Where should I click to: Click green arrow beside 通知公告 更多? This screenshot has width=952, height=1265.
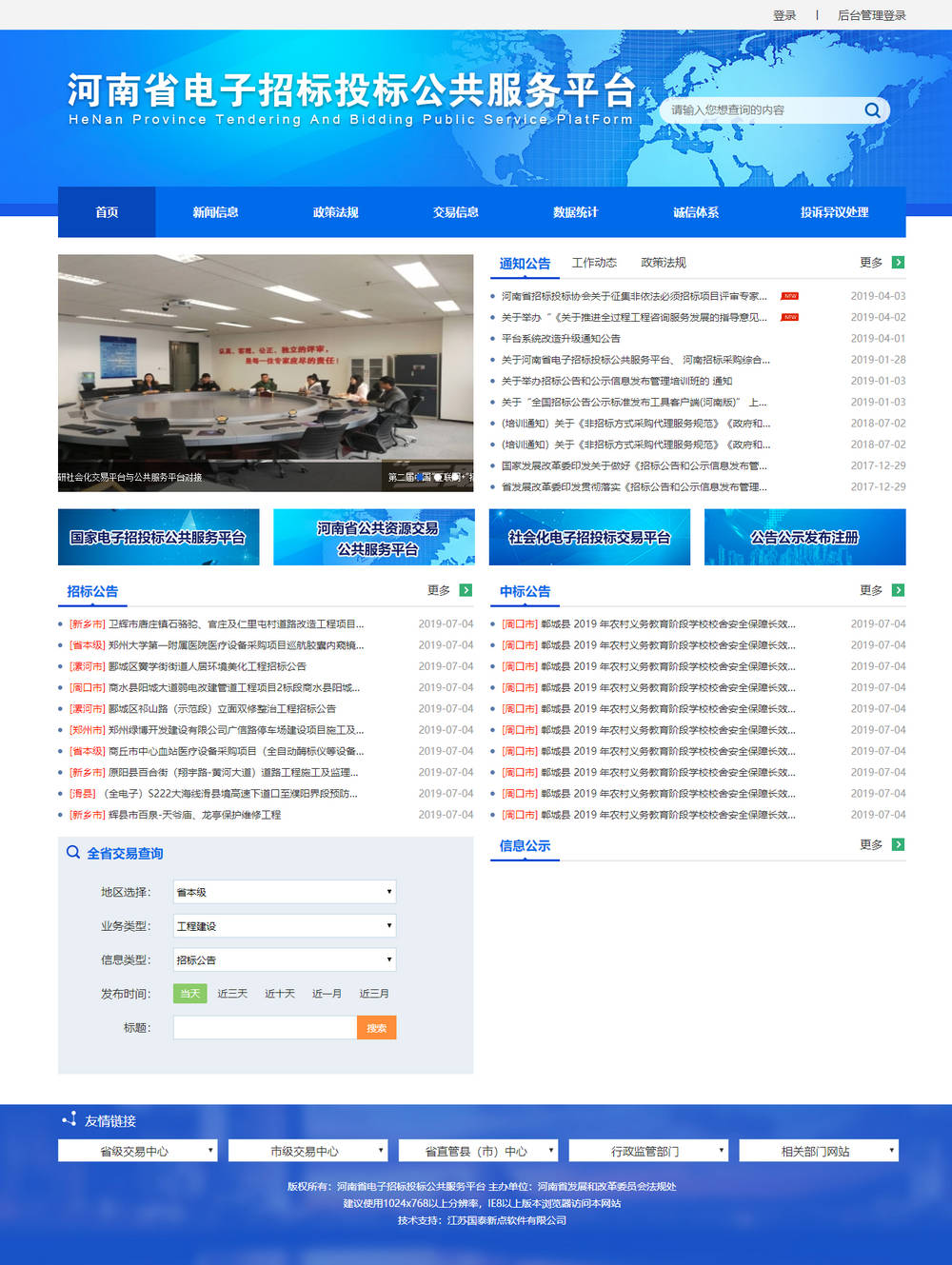tap(898, 263)
